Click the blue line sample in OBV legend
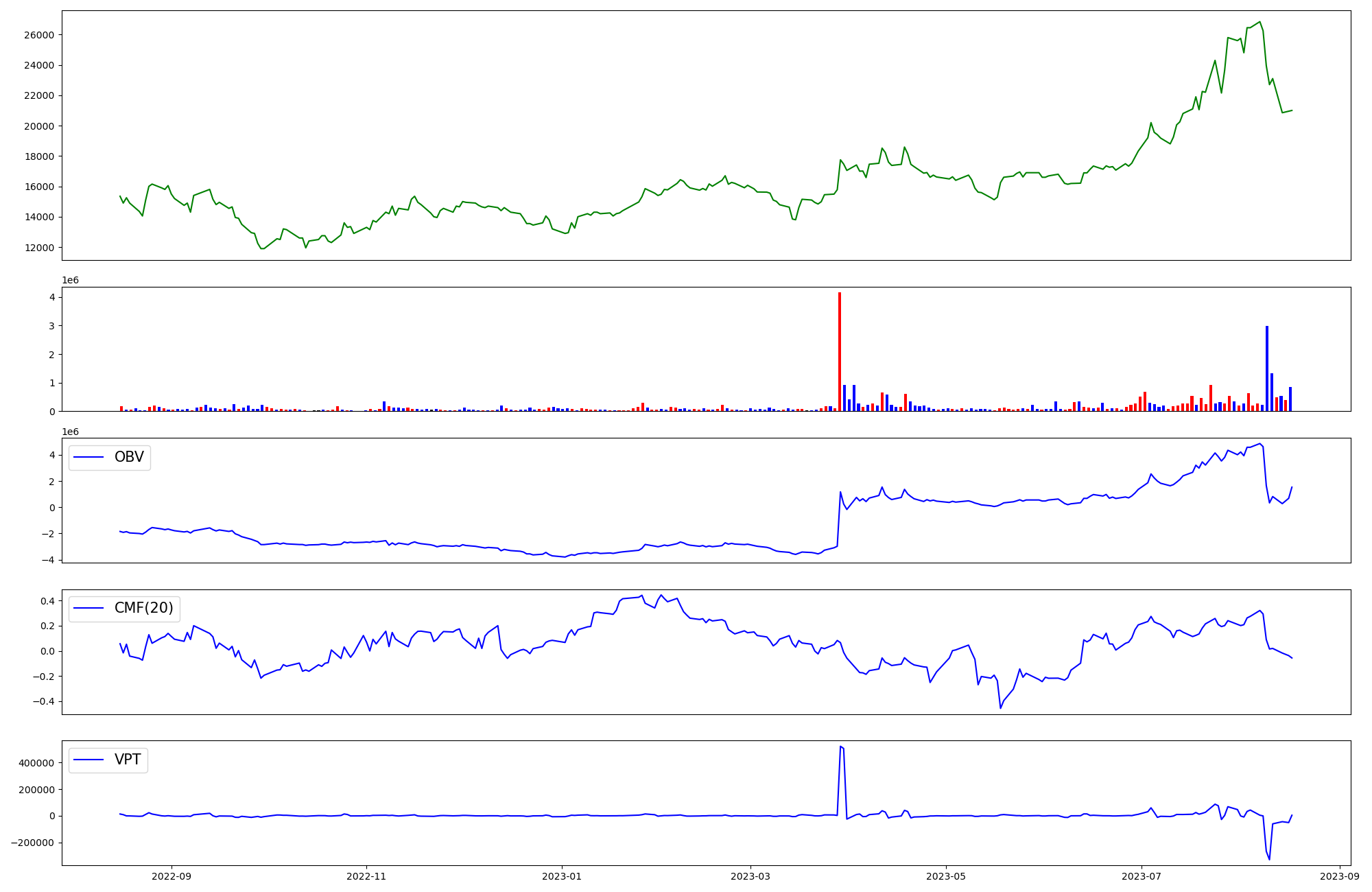 88,458
